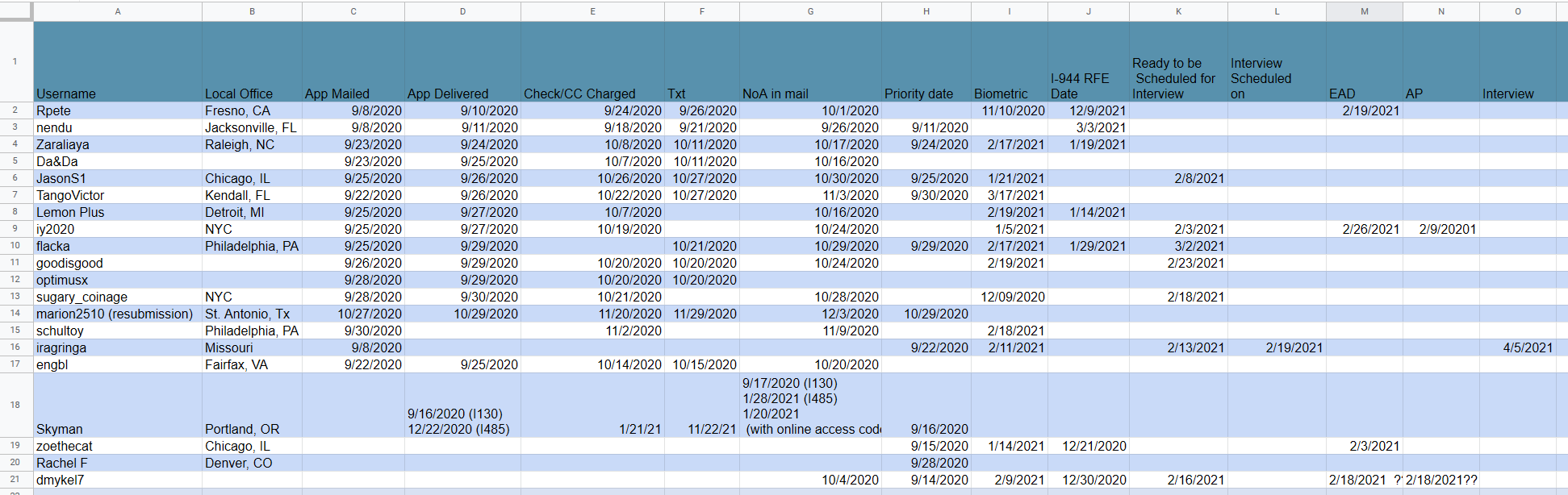The image size is (1568, 495).
Task: Click Rpete's EAD date 2/19/2021
Action: [x=1364, y=110]
